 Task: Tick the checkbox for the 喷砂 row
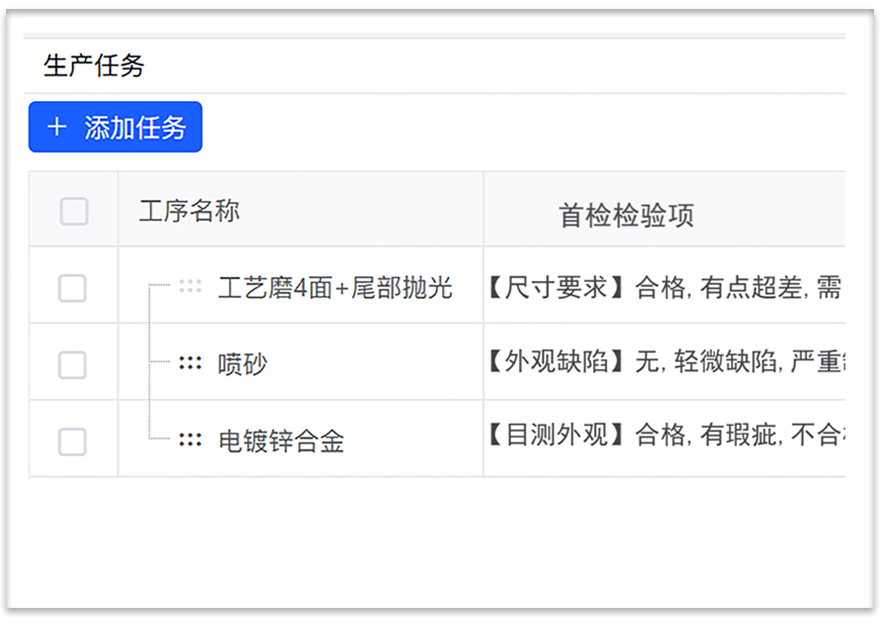[72, 365]
